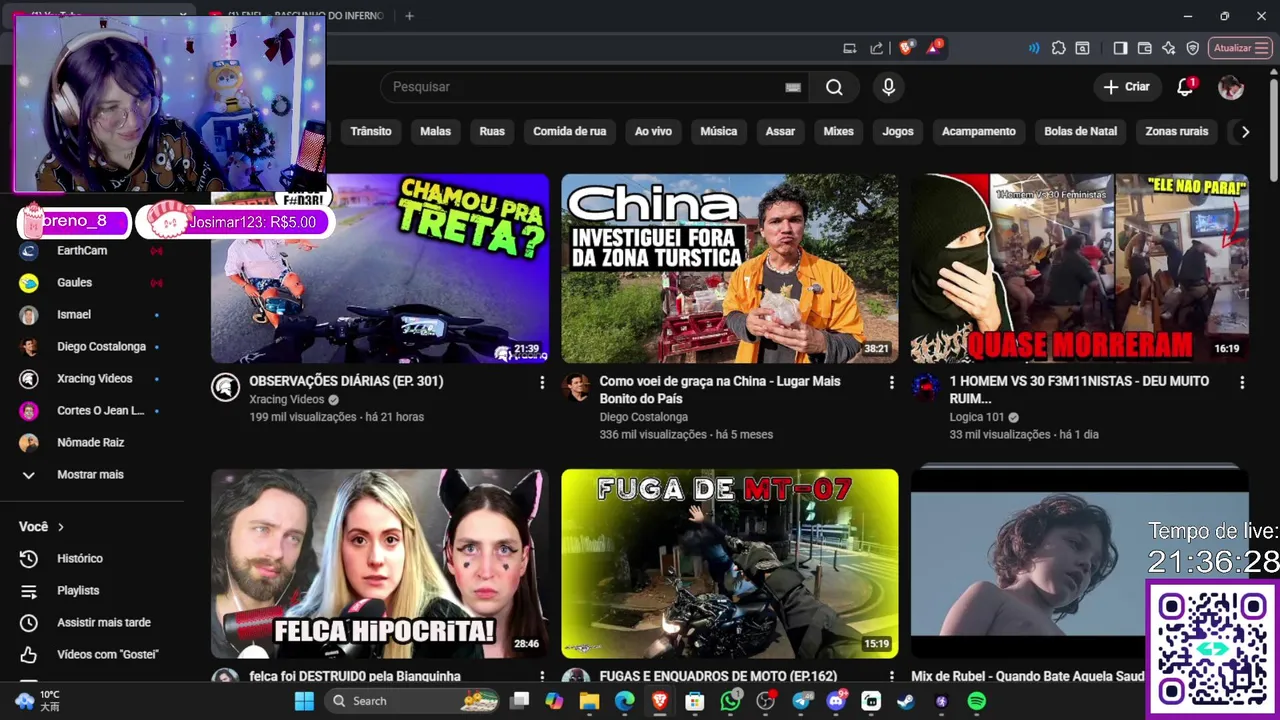Open Diego Costalonga channel under China video
The image size is (1280, 720).
tap(643, 417)
